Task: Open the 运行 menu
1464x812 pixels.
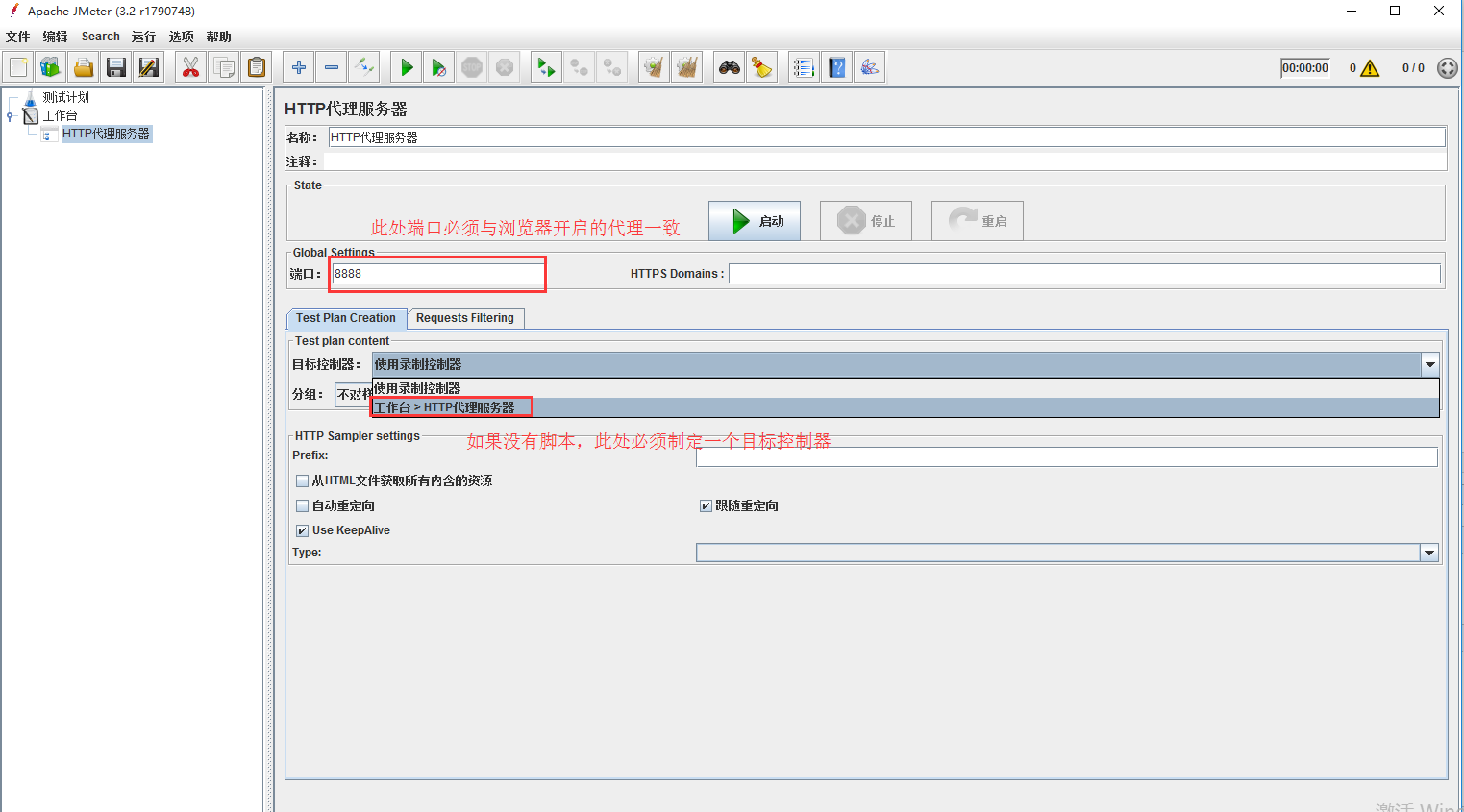Action: pyautogui.click(x=143, y=37)
